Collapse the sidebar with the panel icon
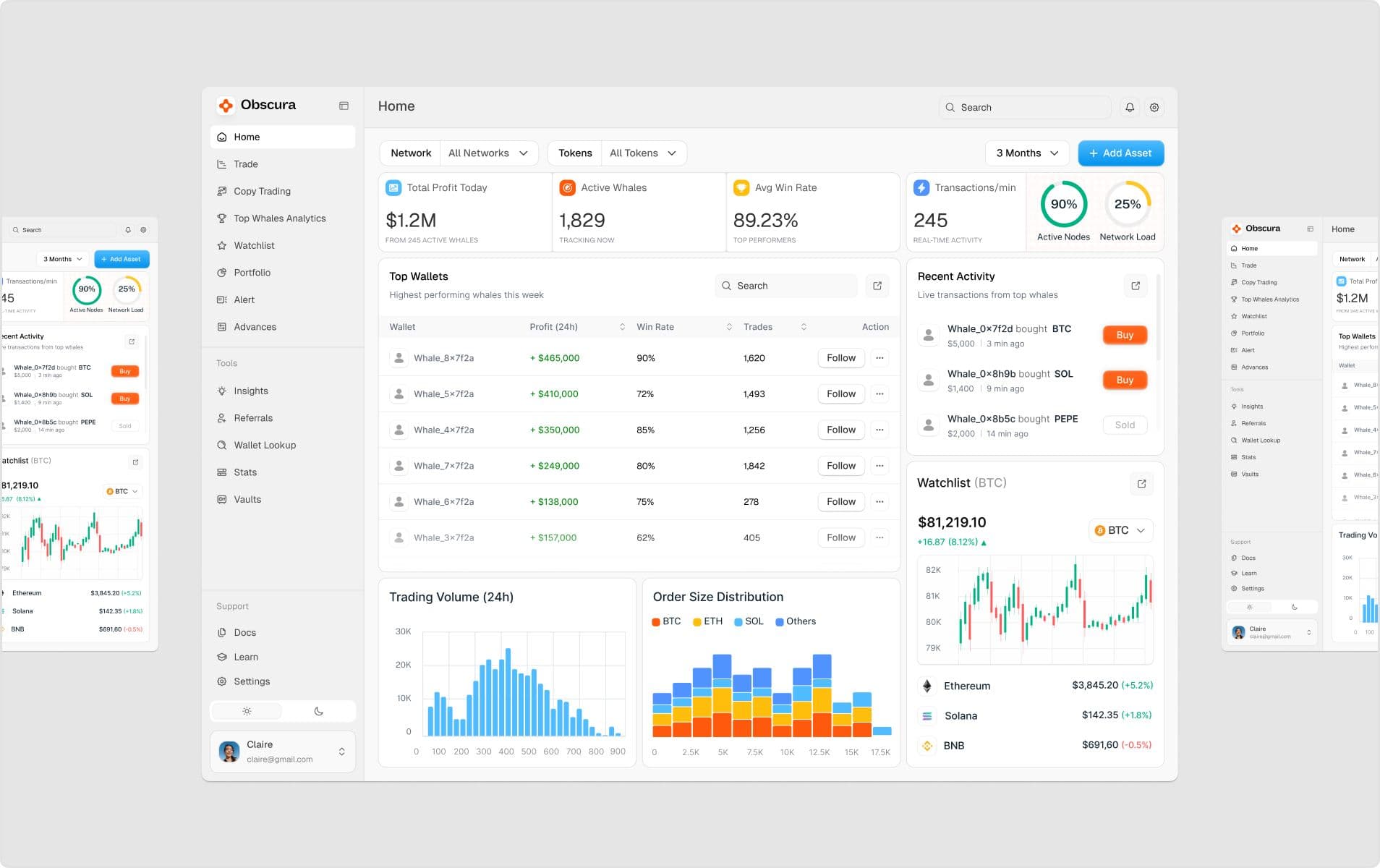This screenshot has height=868, width=1380. pos(344,106)
